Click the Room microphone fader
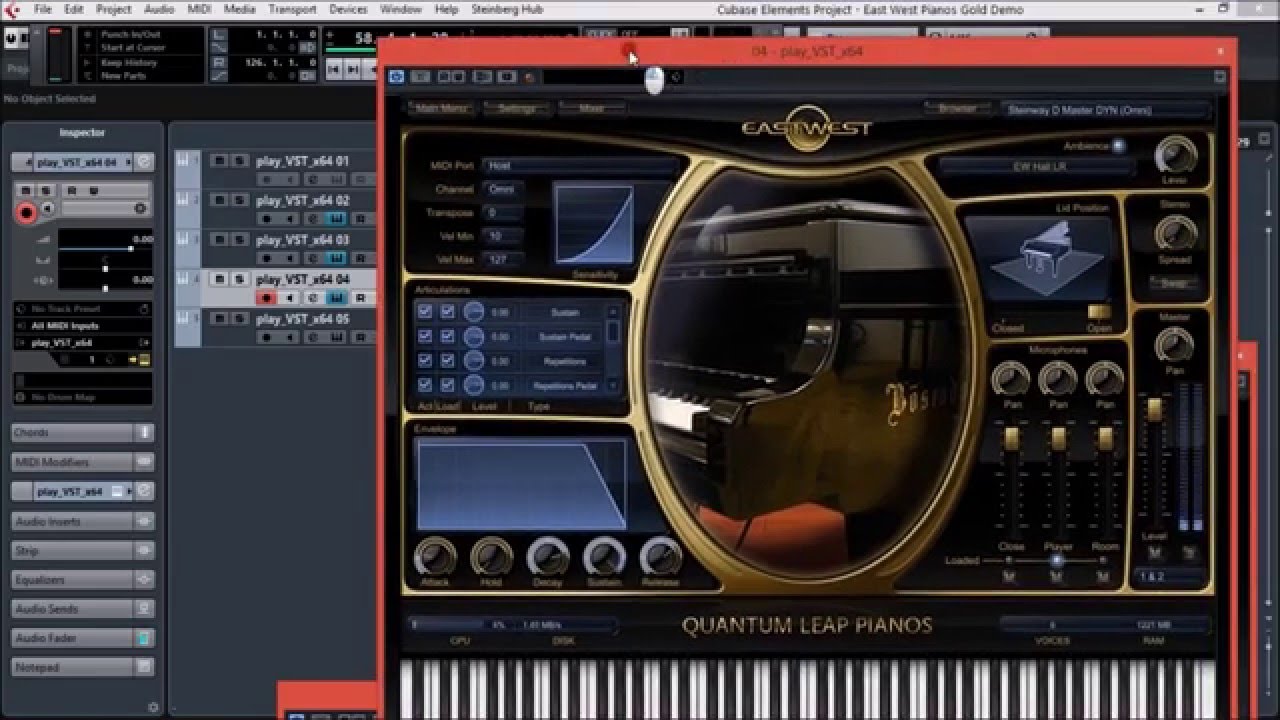This screenshot has width=1280, height=720. click(1105, 438)
